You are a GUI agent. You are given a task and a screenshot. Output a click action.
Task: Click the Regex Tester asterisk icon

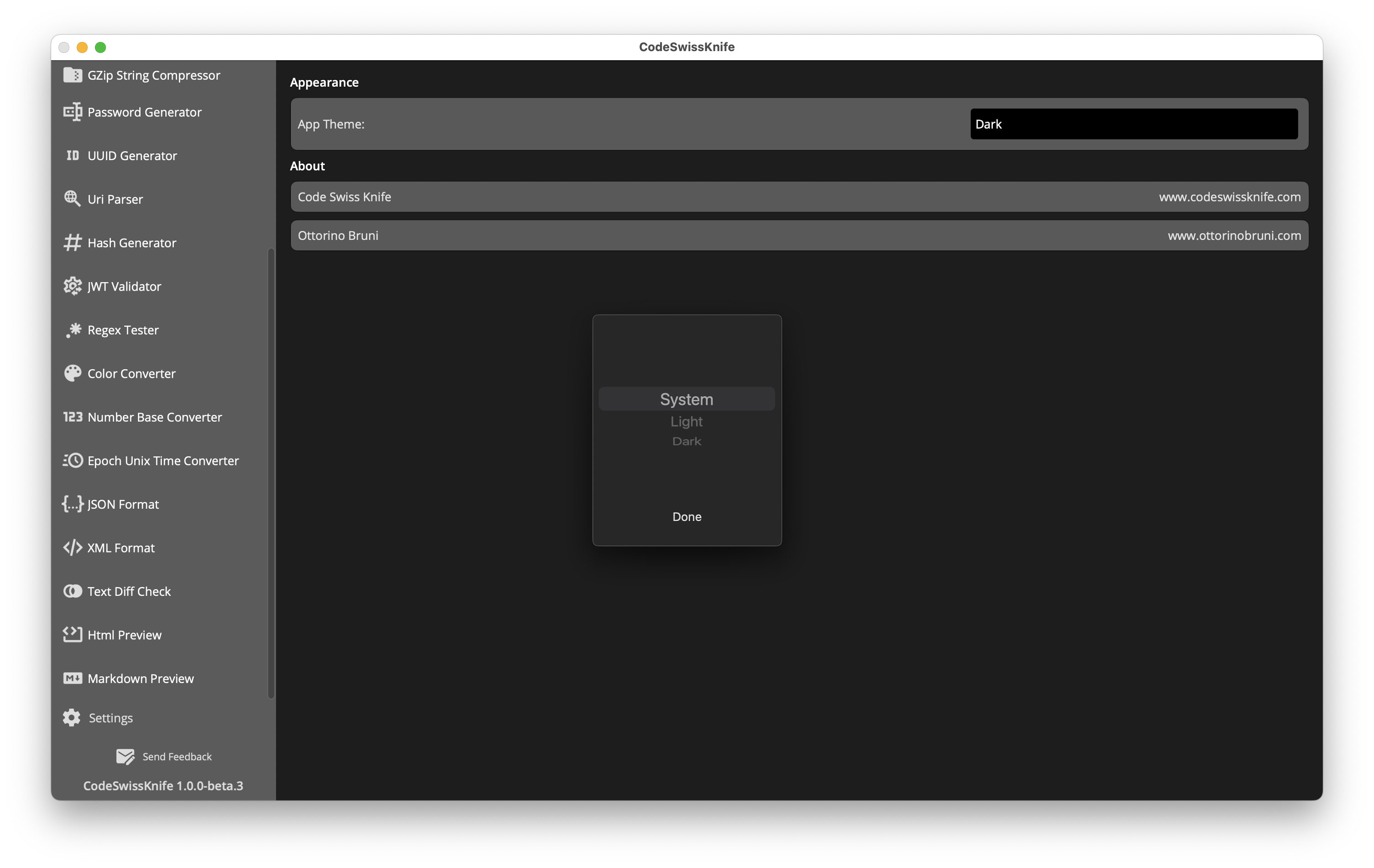coord(73,329)
